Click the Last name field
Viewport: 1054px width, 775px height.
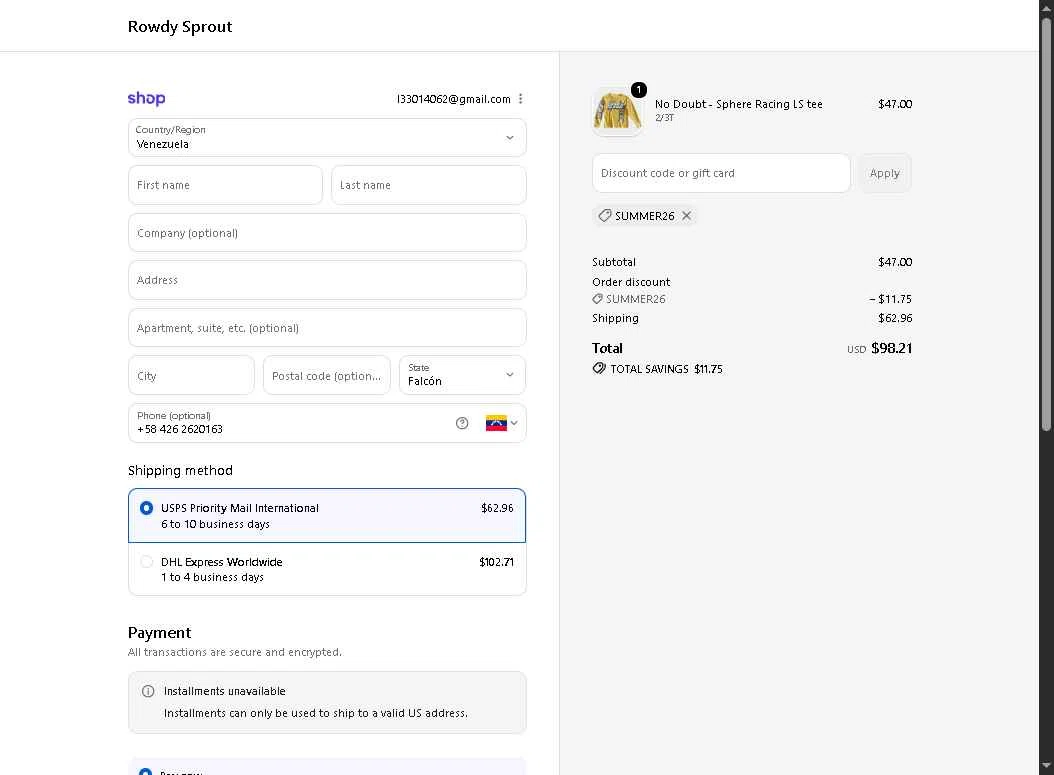pos(428,186)
